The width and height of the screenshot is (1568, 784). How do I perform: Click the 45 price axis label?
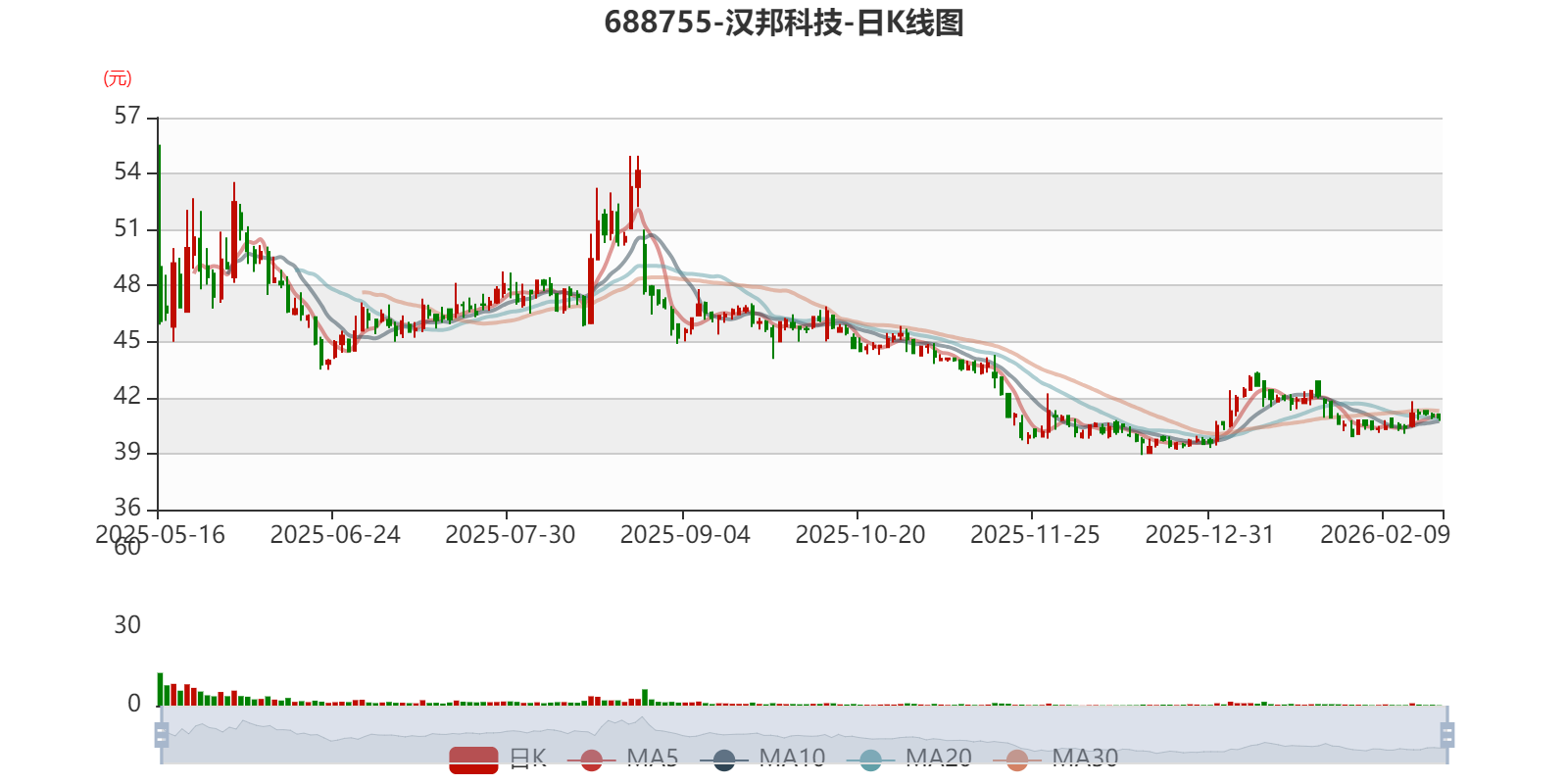click(x=127, y=340)
